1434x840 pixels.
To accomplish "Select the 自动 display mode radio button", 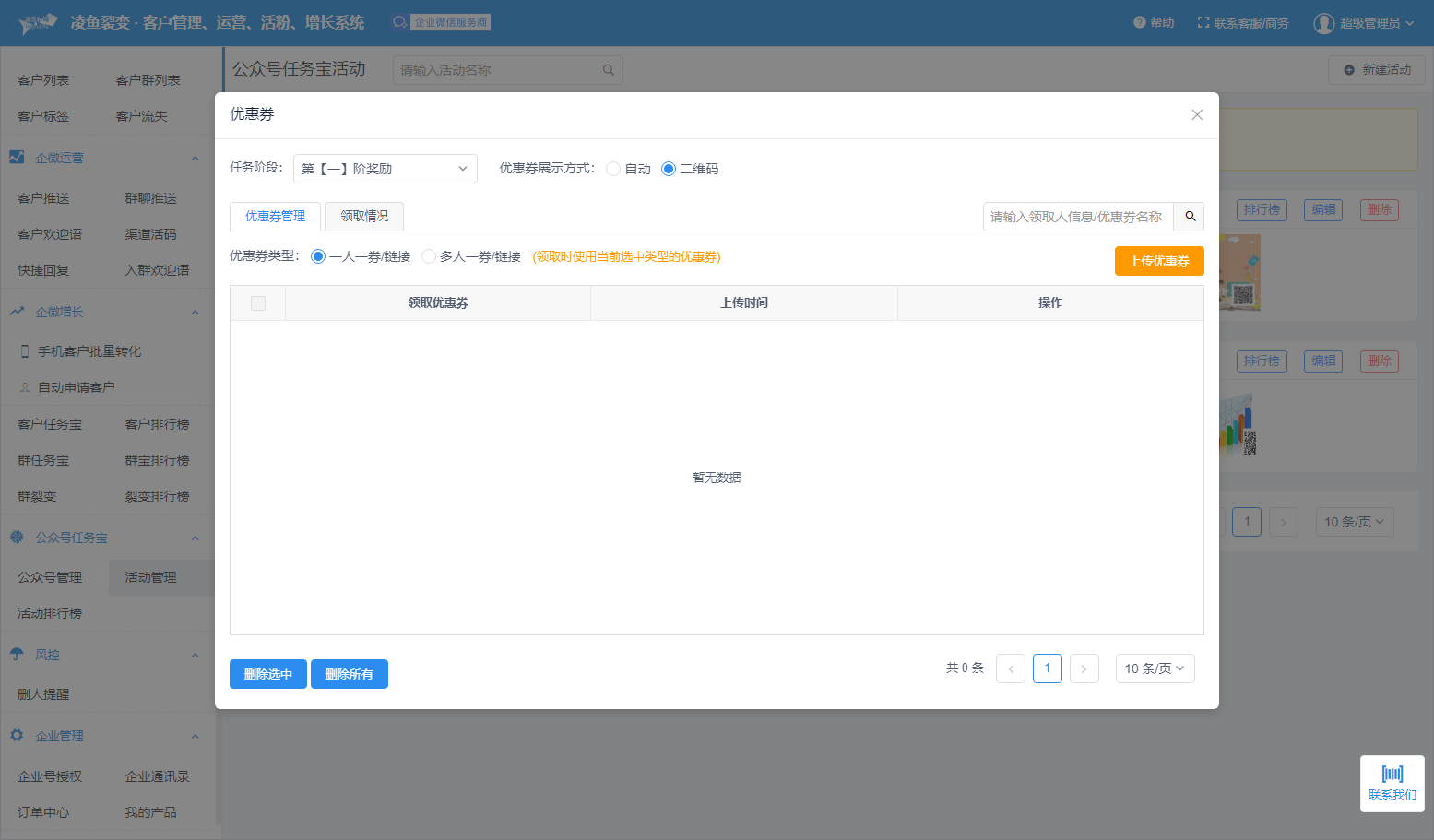I will (613, 169).
